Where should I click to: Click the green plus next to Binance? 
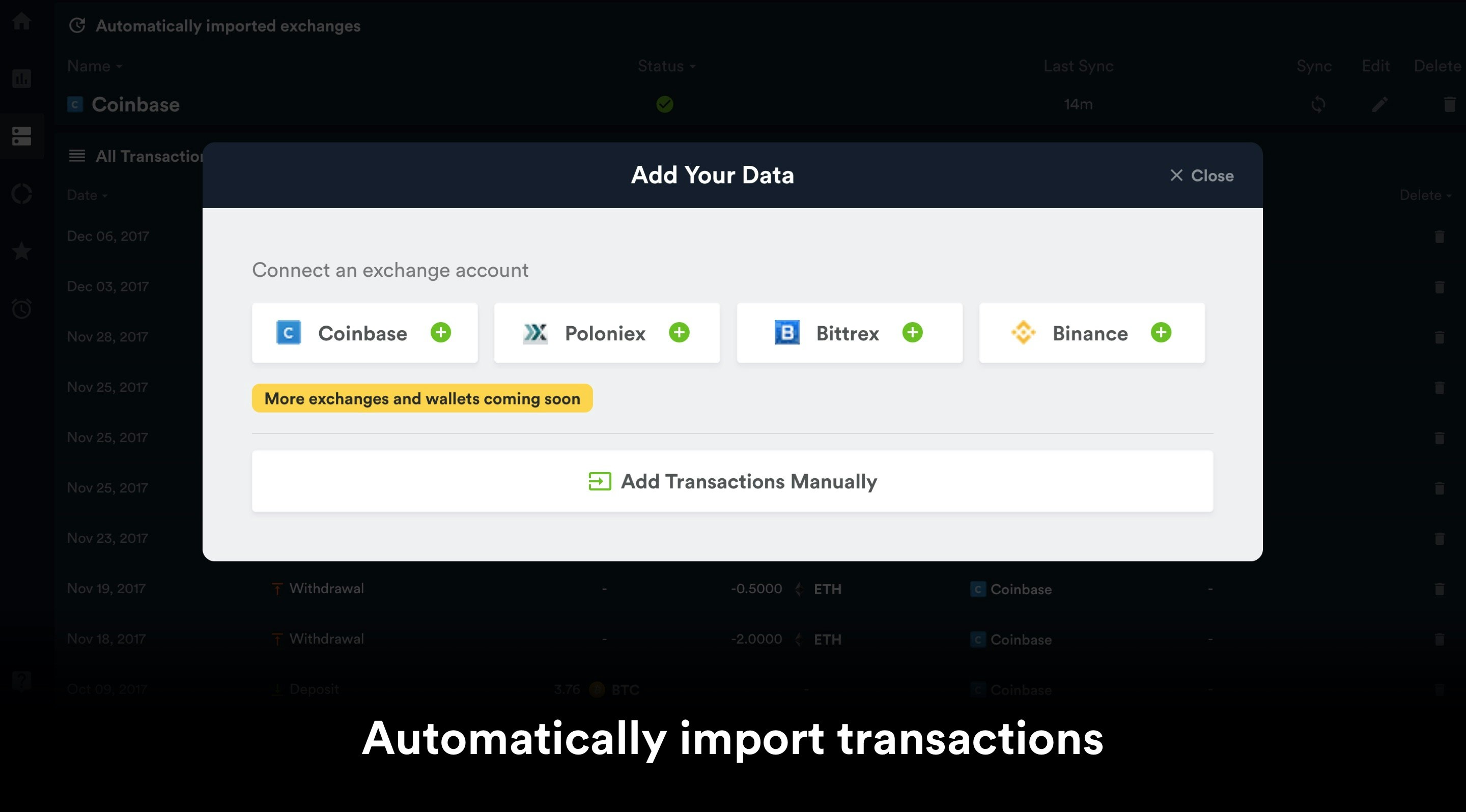(x=1161, y=333)
